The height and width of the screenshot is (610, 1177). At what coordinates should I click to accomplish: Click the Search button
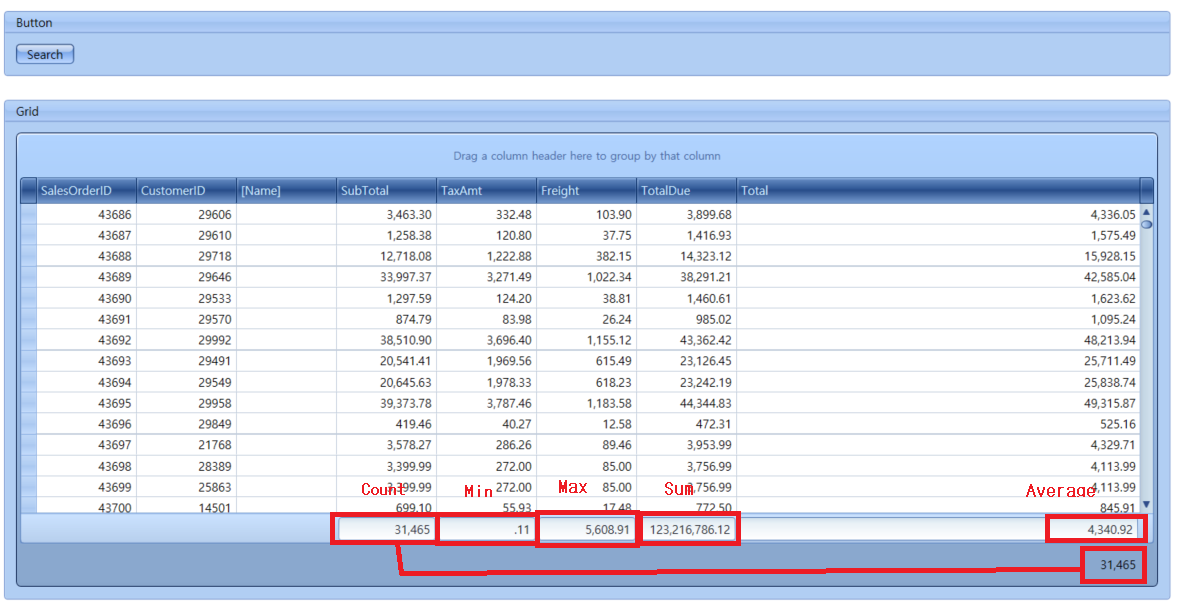coord(44,54)
